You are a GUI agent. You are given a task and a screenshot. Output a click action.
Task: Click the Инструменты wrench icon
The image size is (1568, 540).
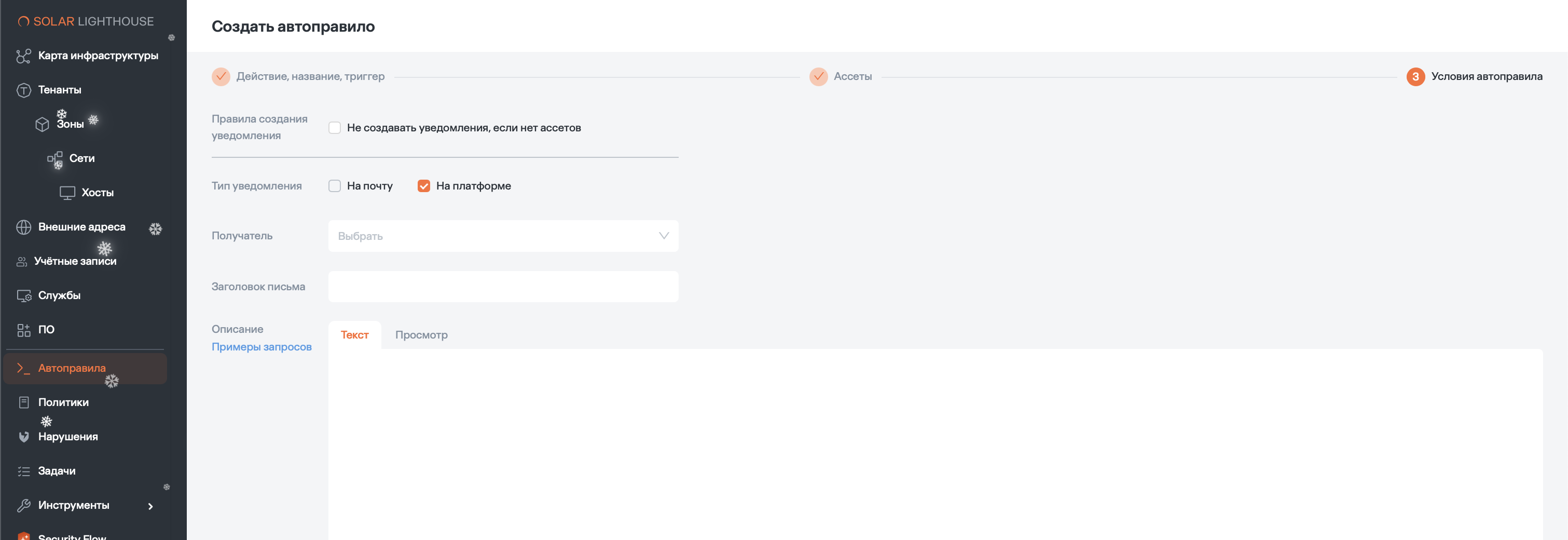coord(24,505)
